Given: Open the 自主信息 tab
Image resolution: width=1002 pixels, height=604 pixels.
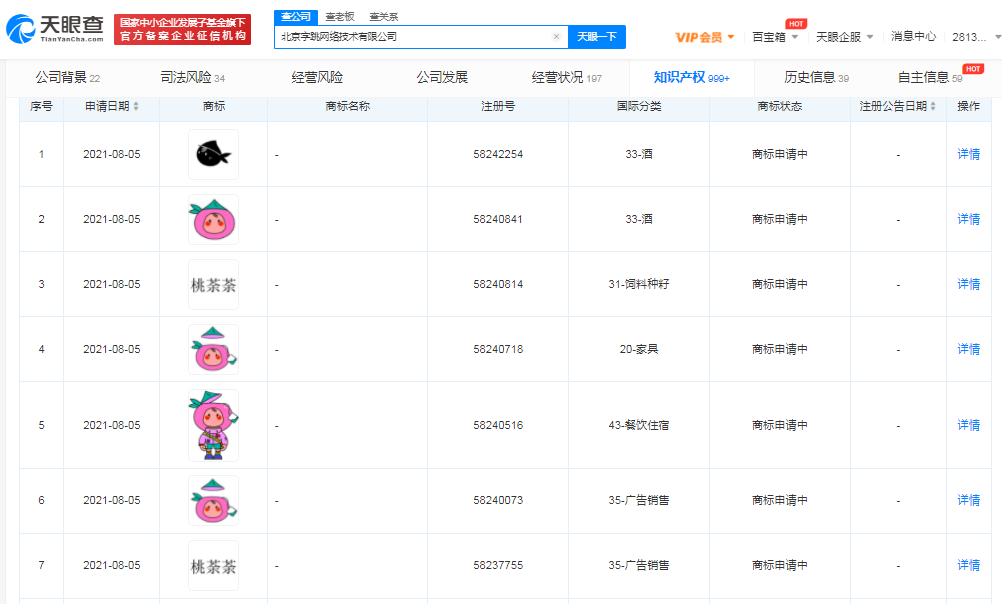Looking at the screenshot, I should [x=930, y=77].
